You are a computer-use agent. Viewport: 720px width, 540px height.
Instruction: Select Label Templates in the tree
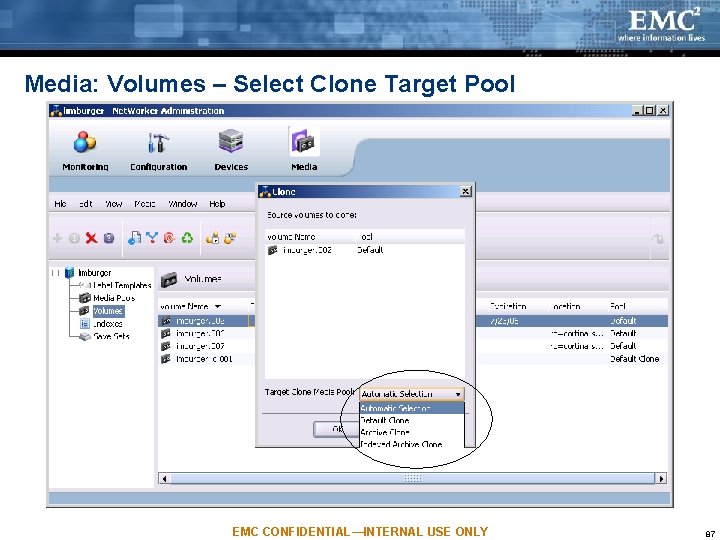click(122, 286)
